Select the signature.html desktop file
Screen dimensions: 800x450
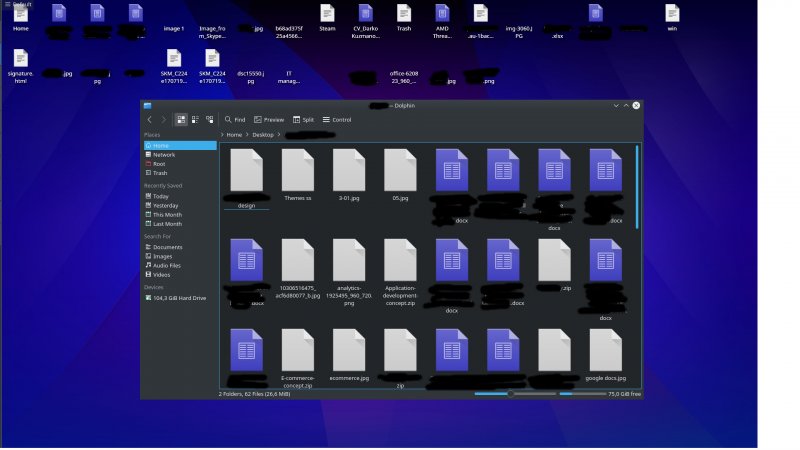[21, 66]
